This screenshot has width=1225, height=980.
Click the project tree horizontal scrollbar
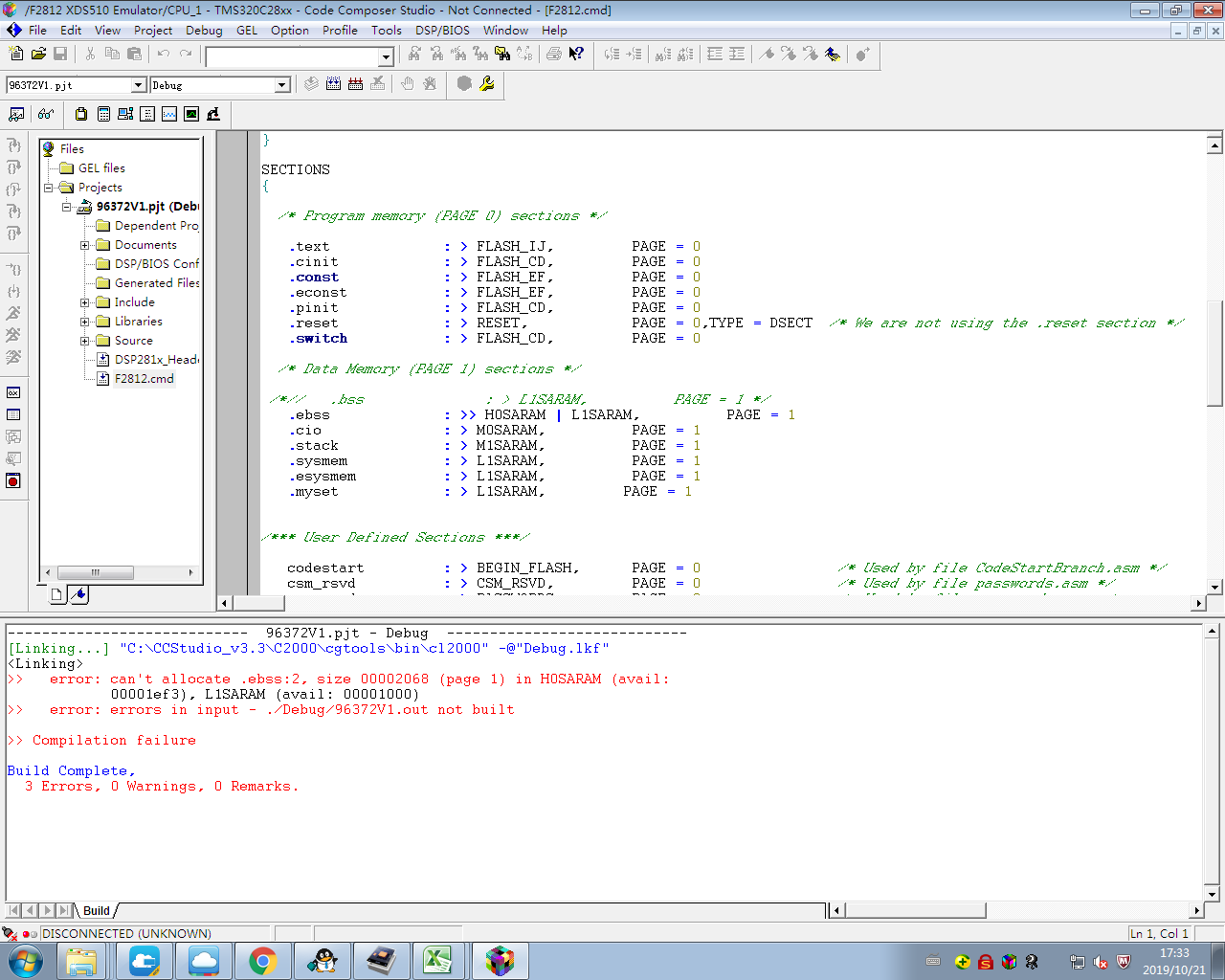coord(120,572)
